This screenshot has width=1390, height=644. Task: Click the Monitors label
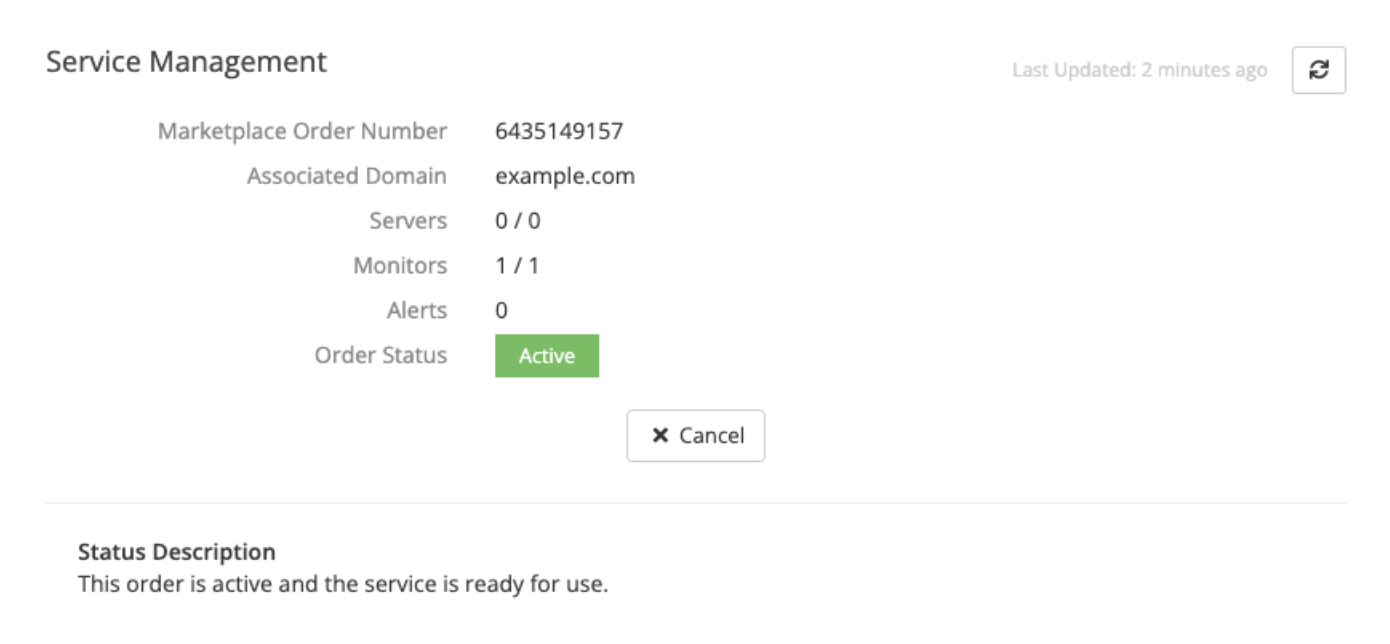(400, 266)
